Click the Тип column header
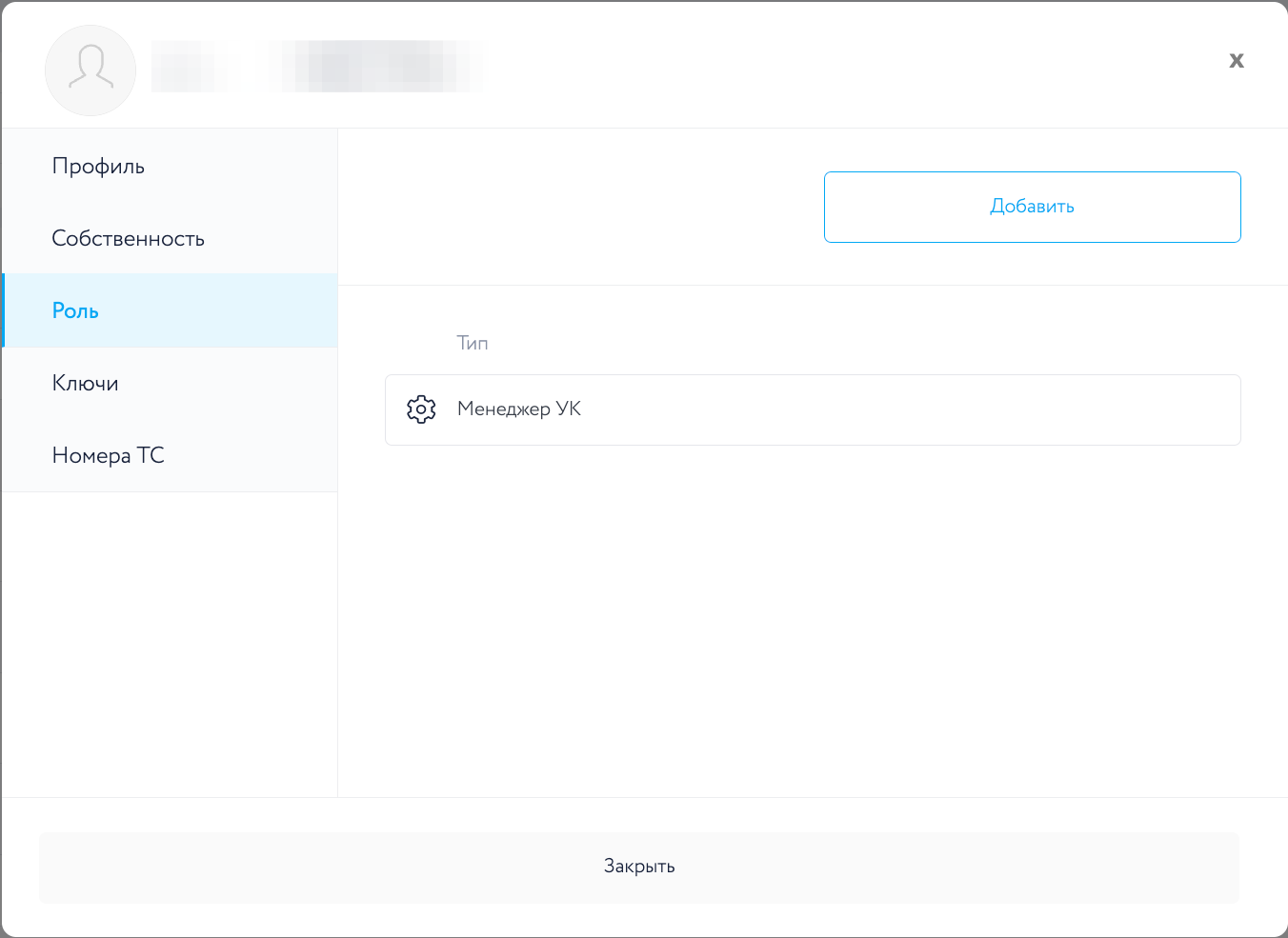 pos(473,344)
